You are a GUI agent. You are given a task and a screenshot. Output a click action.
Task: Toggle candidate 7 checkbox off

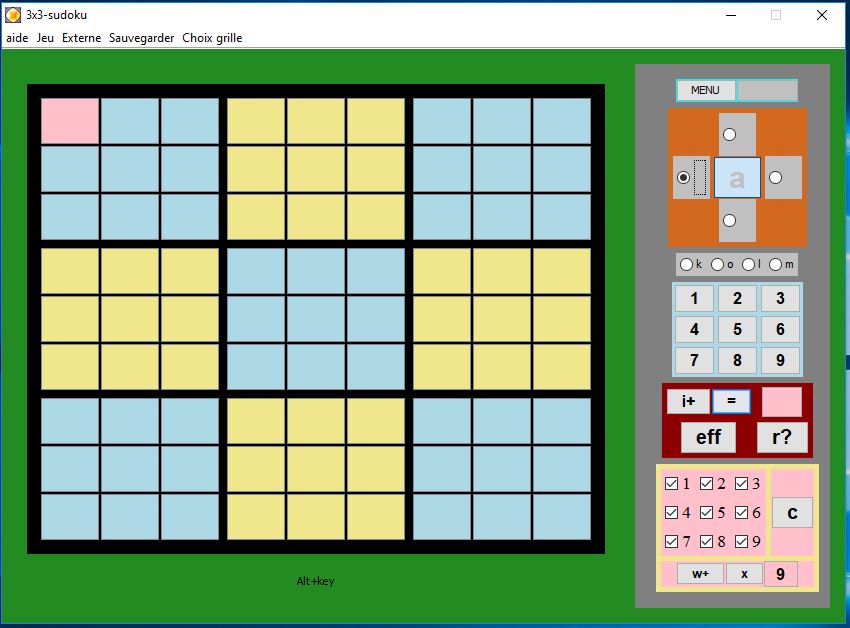pyautogui.click(x=670, y=541)
